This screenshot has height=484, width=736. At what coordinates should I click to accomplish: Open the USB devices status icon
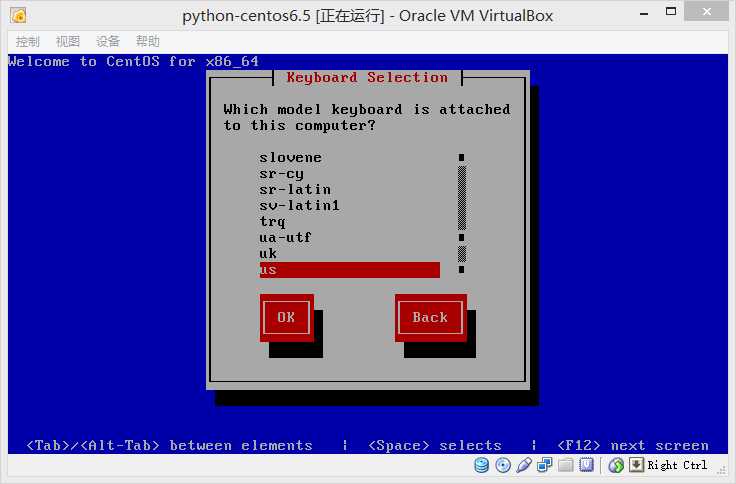[524, 465]
